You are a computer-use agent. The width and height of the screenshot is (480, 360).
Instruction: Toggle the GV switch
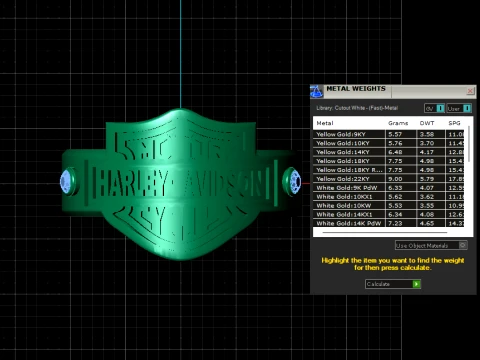434,108
